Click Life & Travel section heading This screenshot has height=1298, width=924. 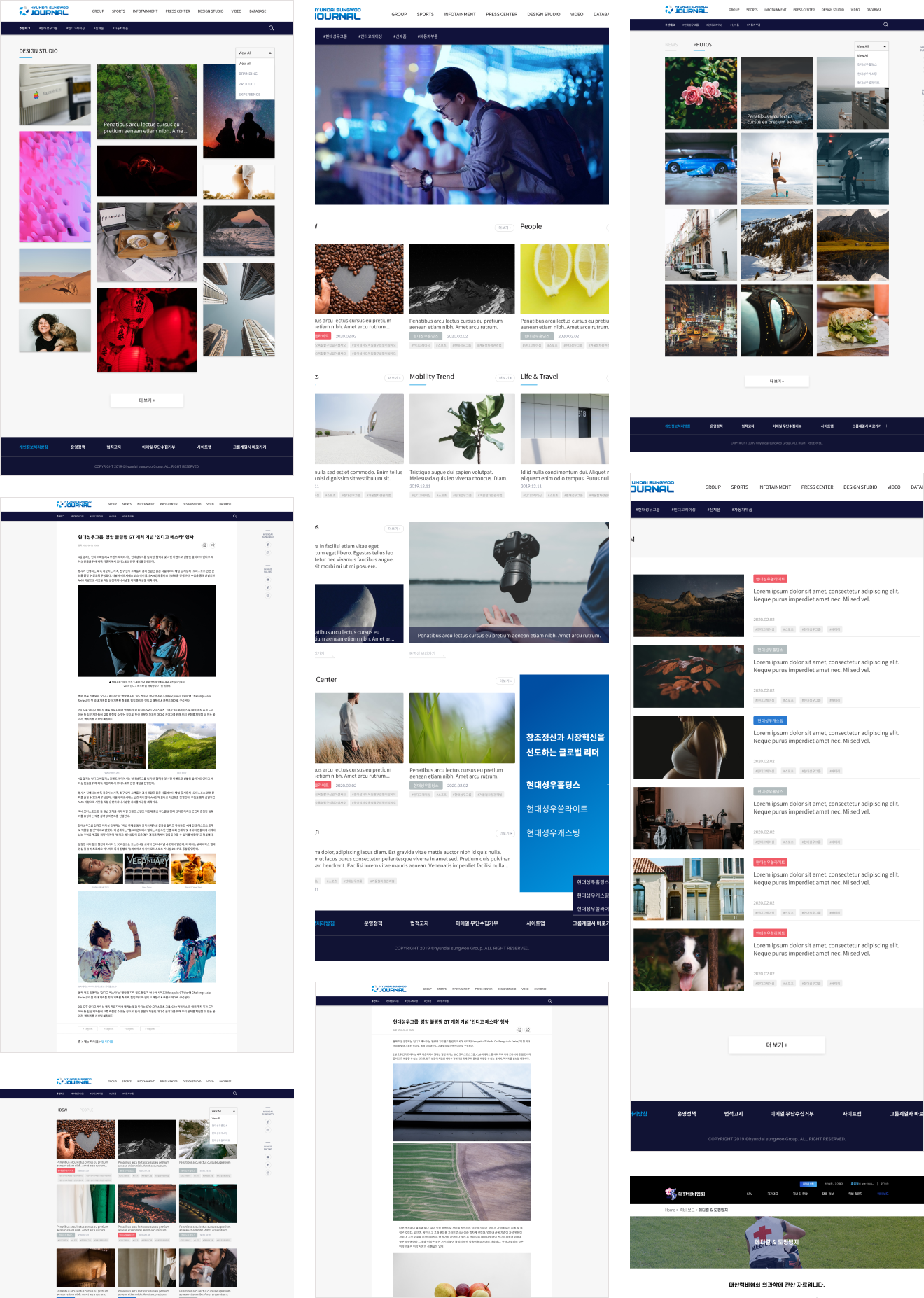click(539, 377)
